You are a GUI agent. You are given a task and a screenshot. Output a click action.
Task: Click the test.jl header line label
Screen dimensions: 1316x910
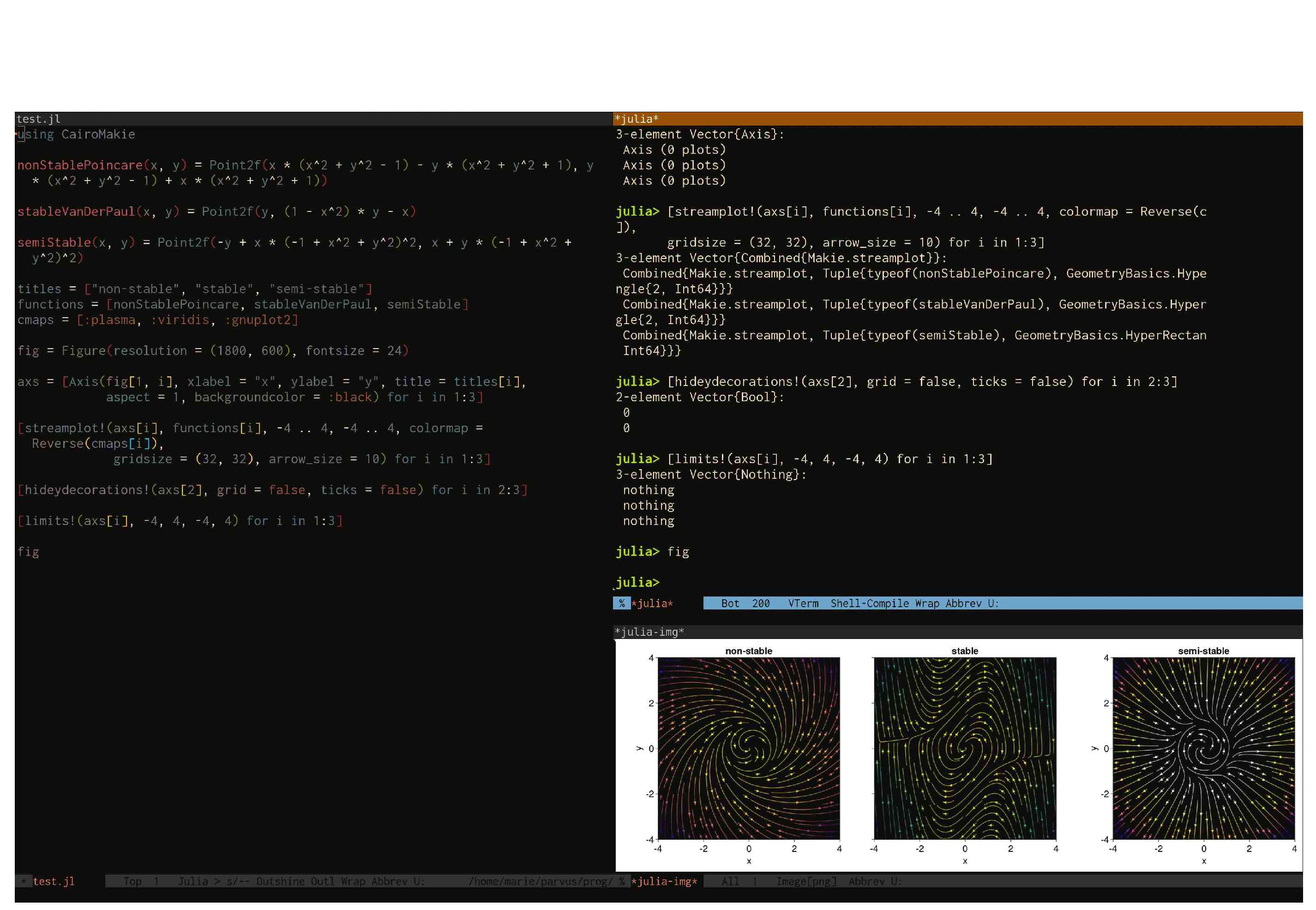[38, 119]
